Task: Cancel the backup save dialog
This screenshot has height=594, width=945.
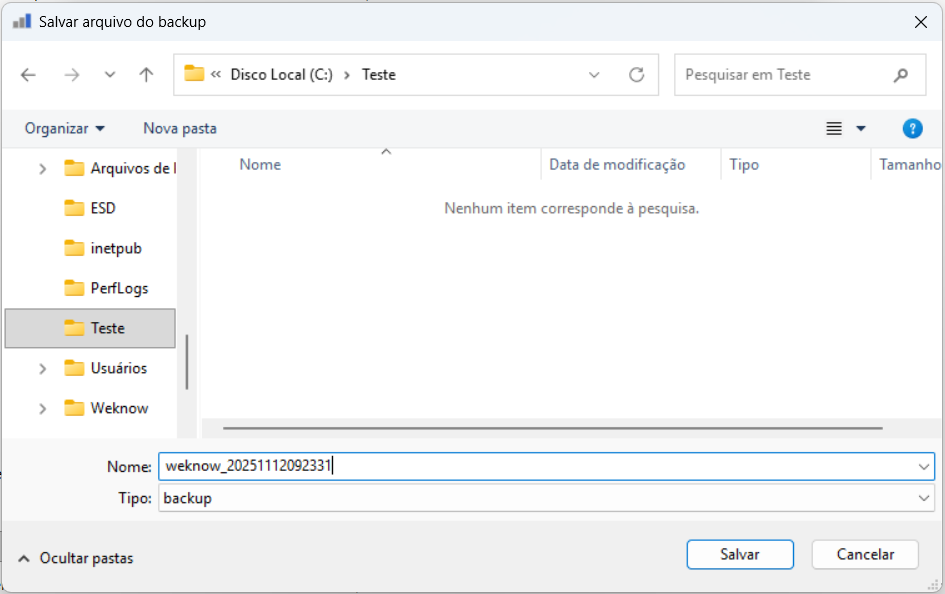Action: click(865, 554)
